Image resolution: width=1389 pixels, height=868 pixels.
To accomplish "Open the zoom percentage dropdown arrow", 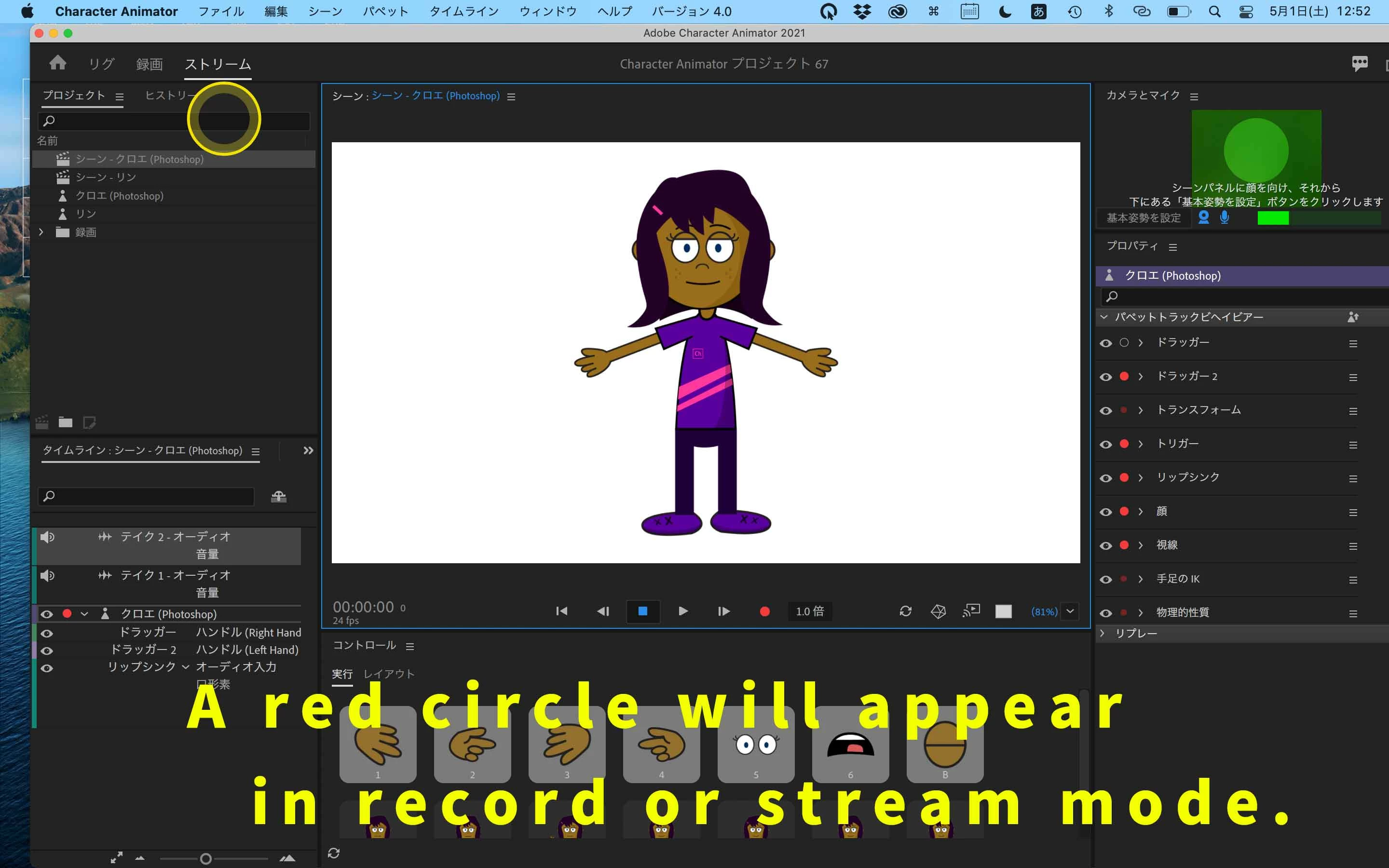I will click(x=1070, y=611).
